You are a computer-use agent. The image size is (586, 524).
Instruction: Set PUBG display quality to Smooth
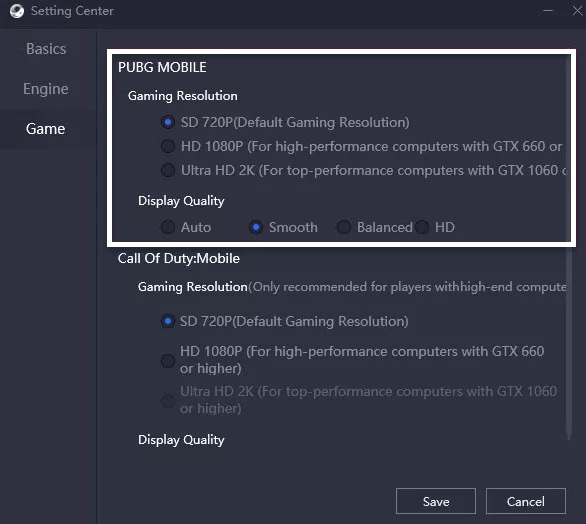[x=256, y=227]
